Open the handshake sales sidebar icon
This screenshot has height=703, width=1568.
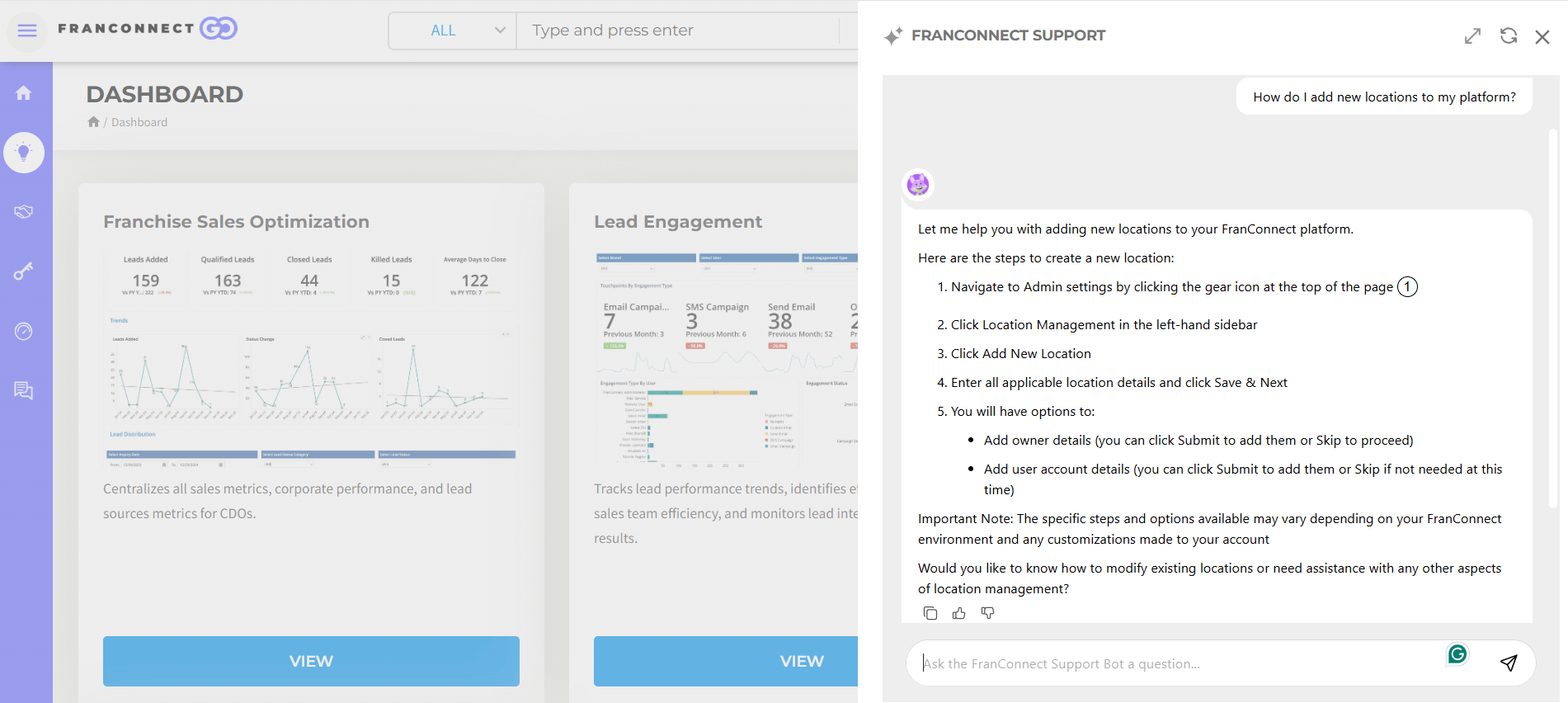point(24,212)
